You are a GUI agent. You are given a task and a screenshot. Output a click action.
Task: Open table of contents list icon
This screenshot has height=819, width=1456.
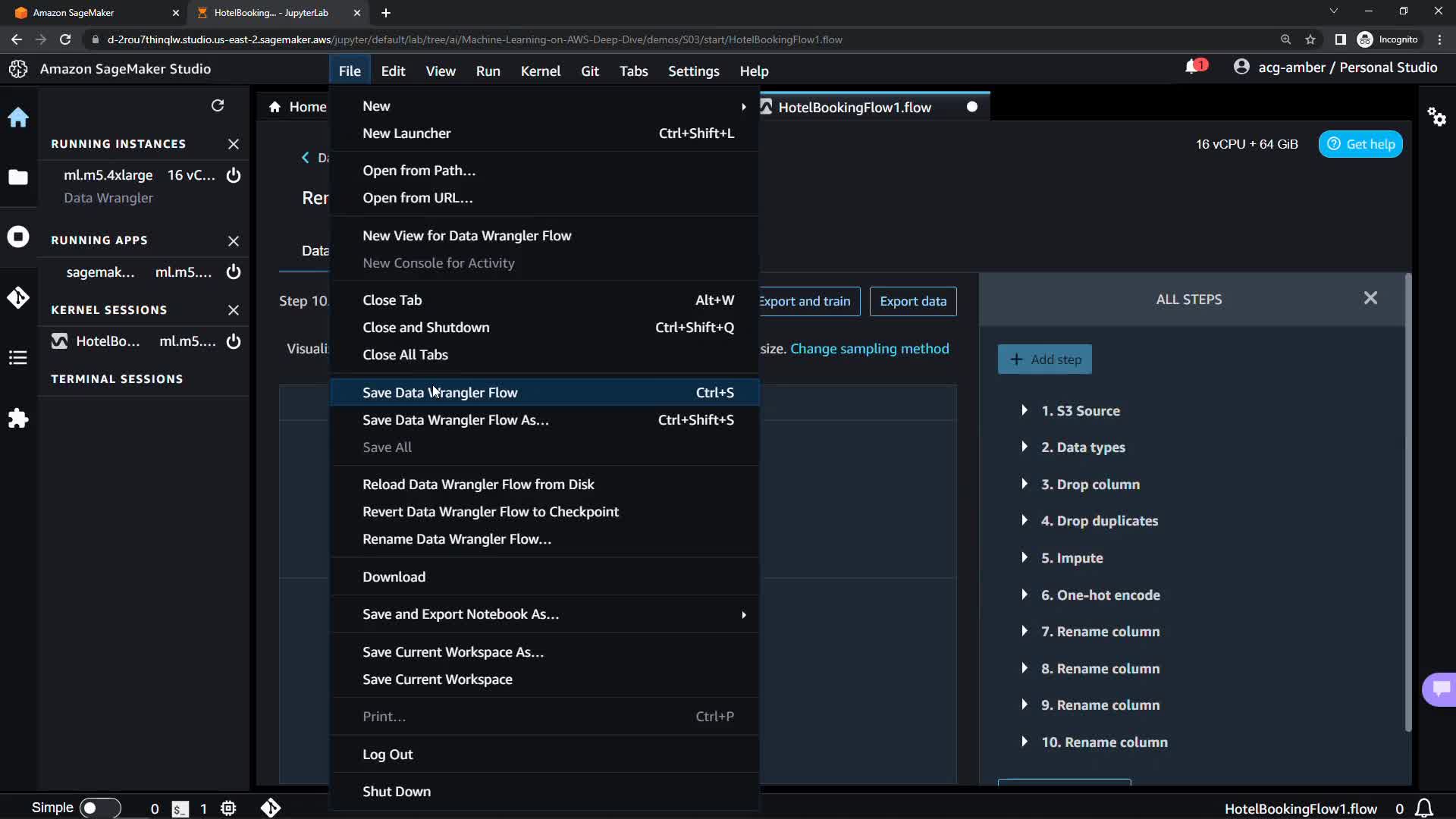(x=18, y=358)
